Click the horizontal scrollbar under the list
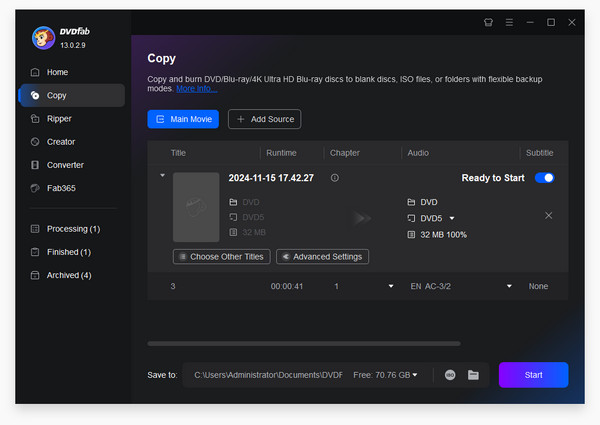 click(304, 344)
